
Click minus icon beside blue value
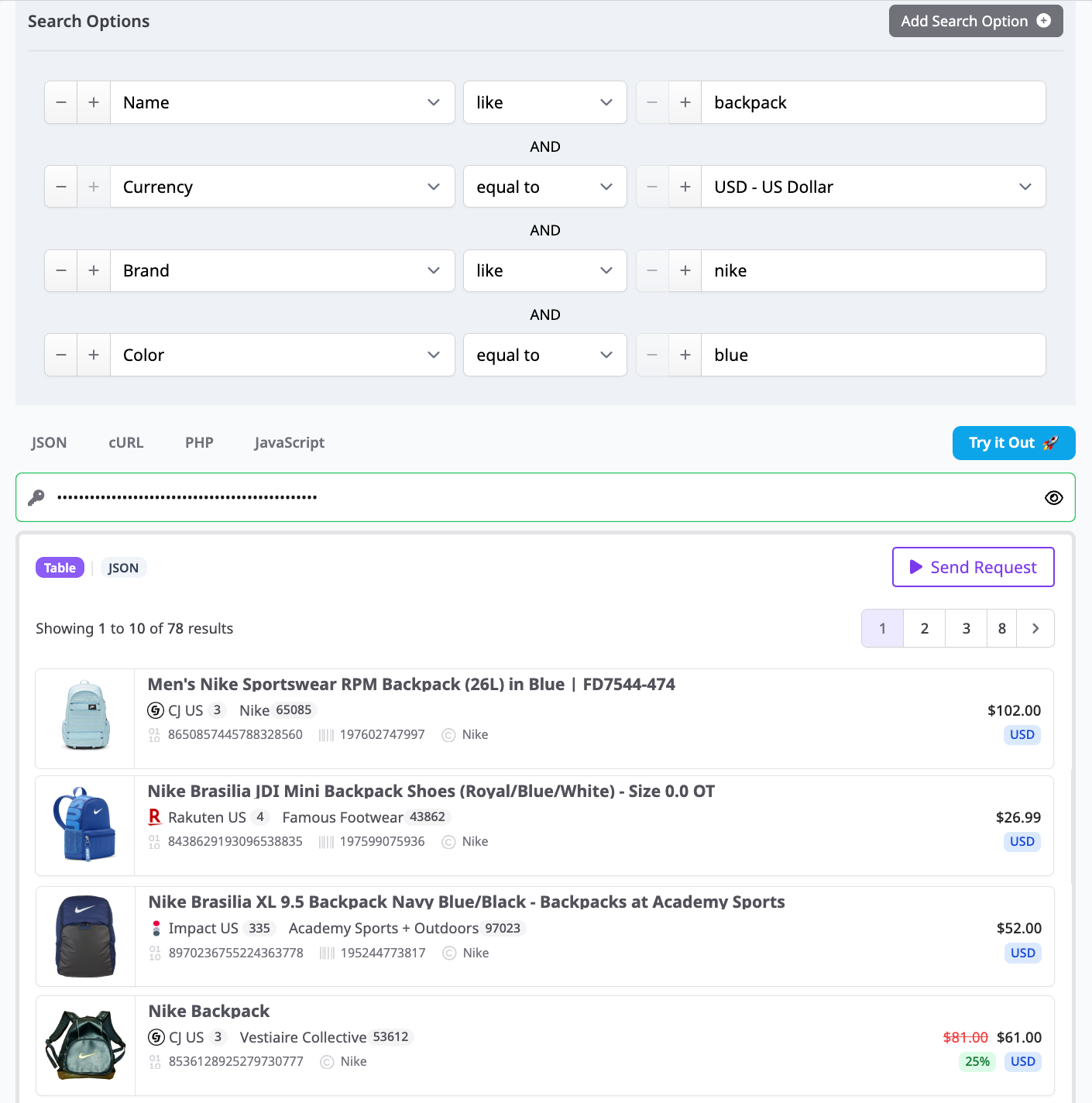[x=653, y=355]
